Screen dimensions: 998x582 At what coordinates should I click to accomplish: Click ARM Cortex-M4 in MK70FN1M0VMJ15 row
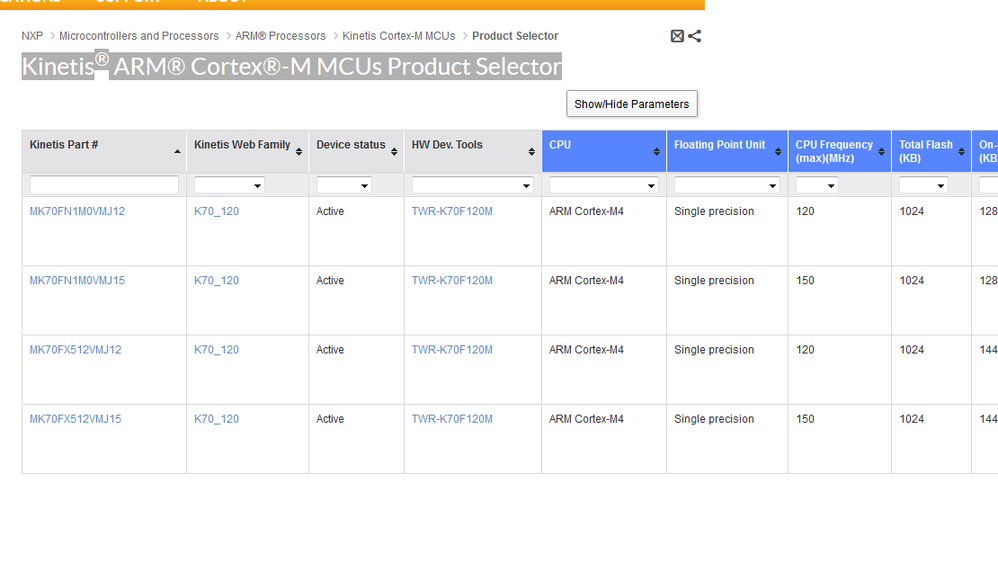click(x=586, y=281)
